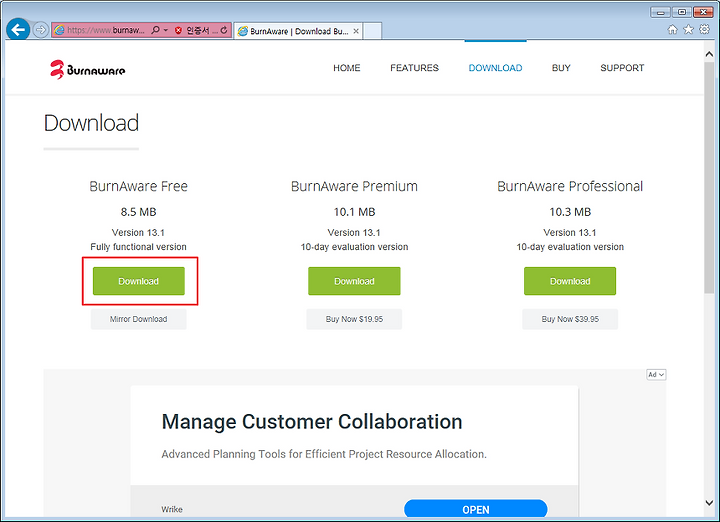Screen dimensions: 720x522
Task: Click the 10.3 MB size text
Action: coord(570,212)
